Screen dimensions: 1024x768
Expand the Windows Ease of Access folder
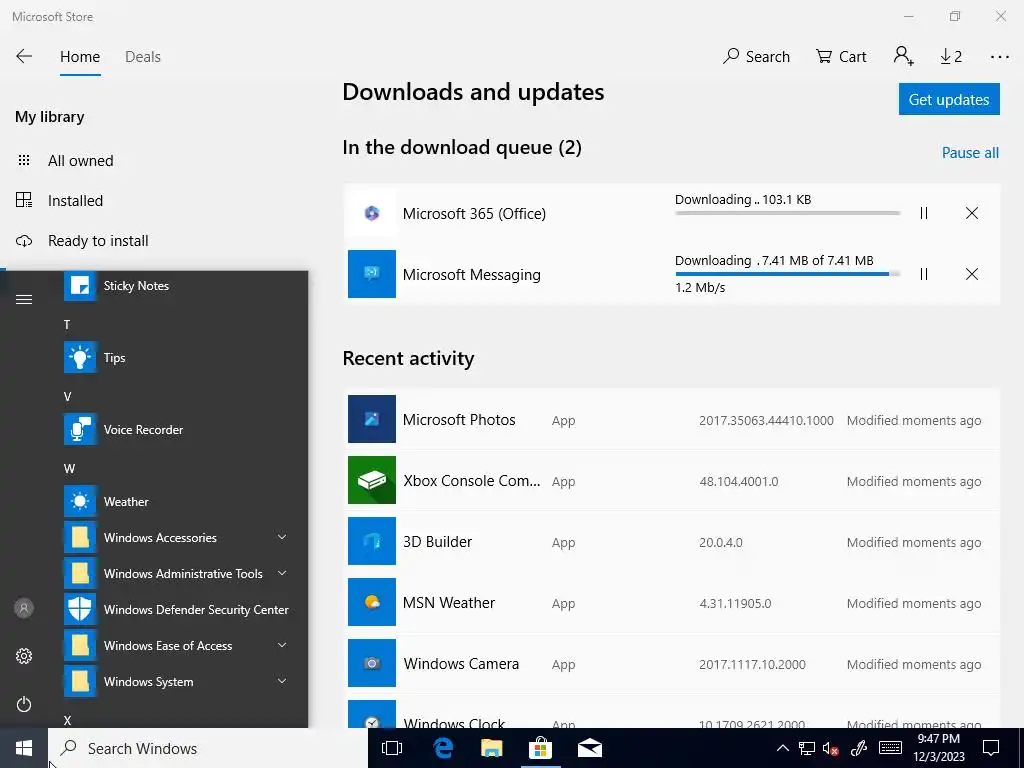[x=176, y=645]
